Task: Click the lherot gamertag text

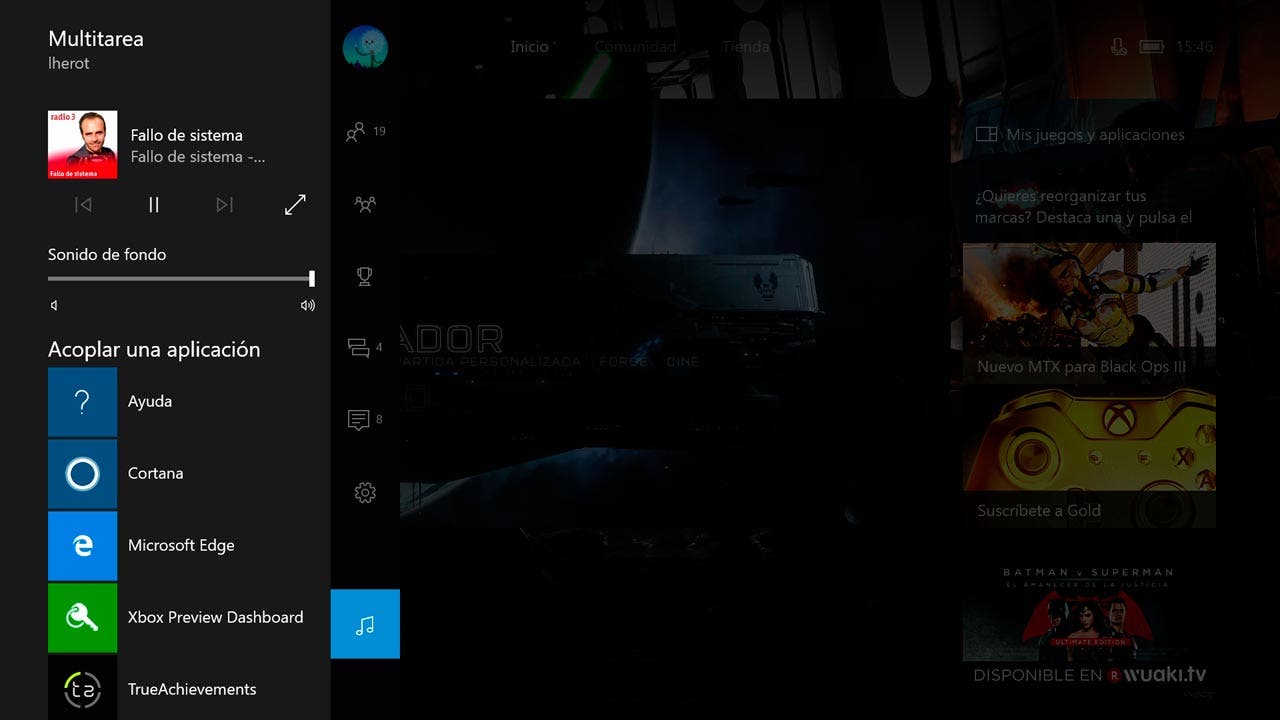Action: (69, 63)
